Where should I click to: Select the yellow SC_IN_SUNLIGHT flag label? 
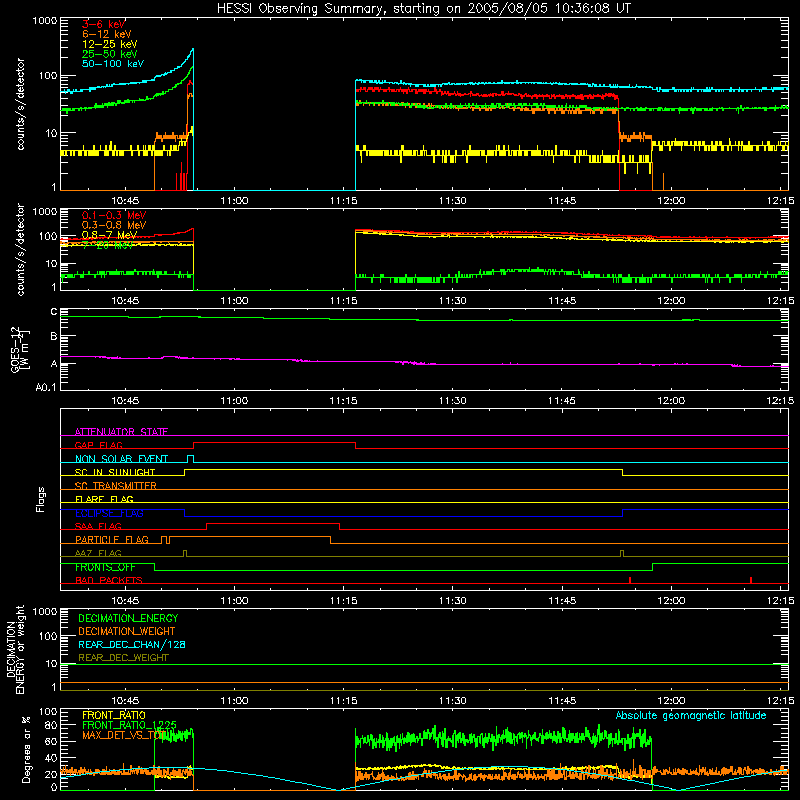pos(115,472)
